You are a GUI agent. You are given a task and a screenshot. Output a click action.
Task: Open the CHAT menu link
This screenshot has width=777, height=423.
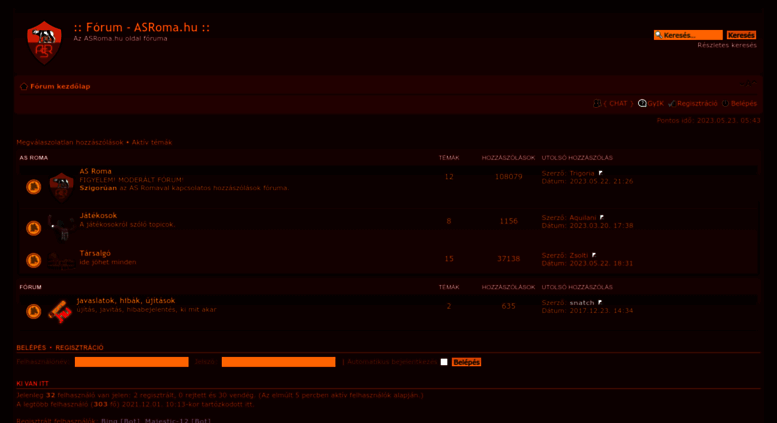(618, 104)
